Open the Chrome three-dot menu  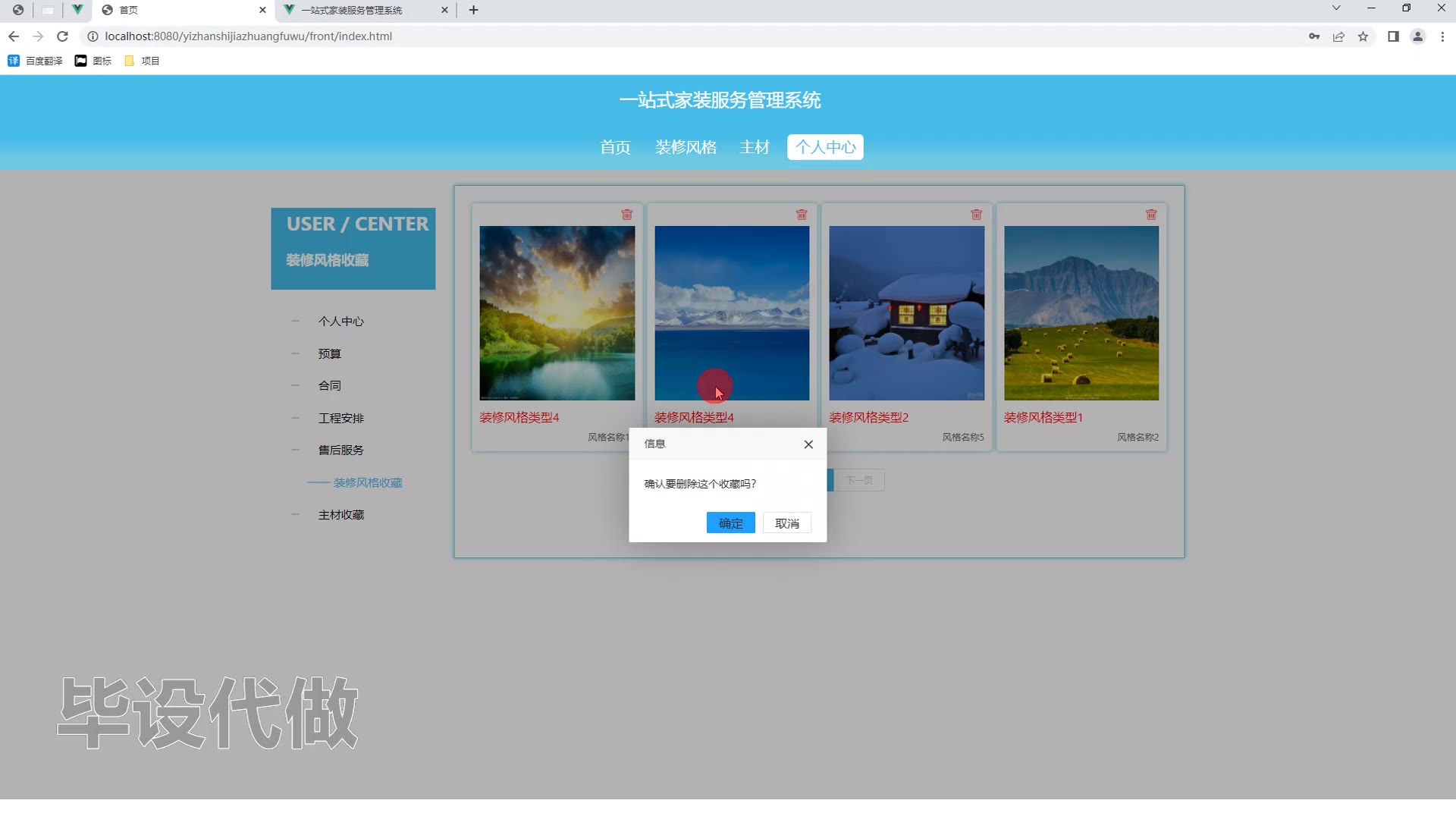(1442, 36)
